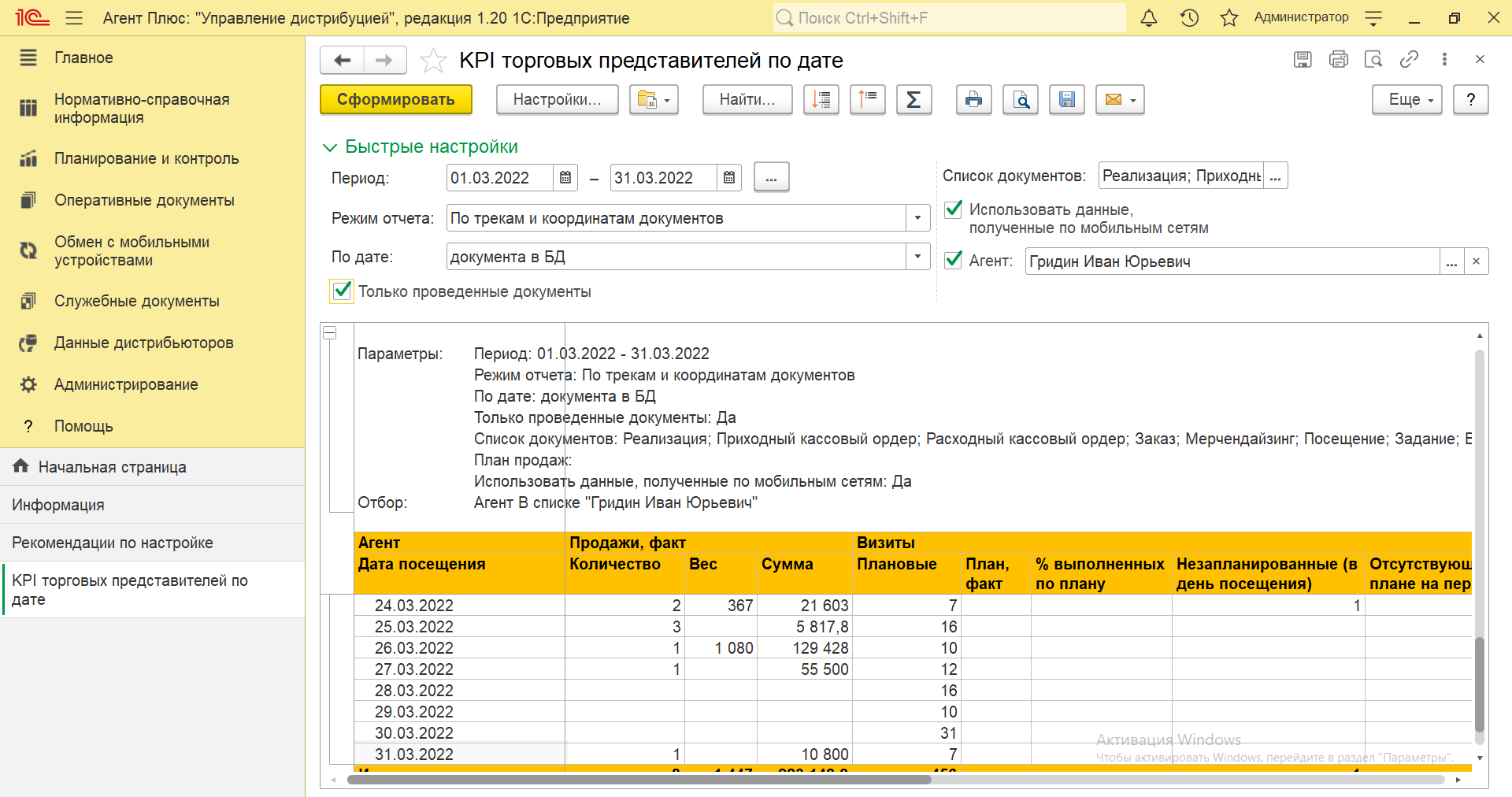Open agent selection ellipsis button
Image resolution: width=1512 pixels, height=797 pixels.
pos(1451,261)
